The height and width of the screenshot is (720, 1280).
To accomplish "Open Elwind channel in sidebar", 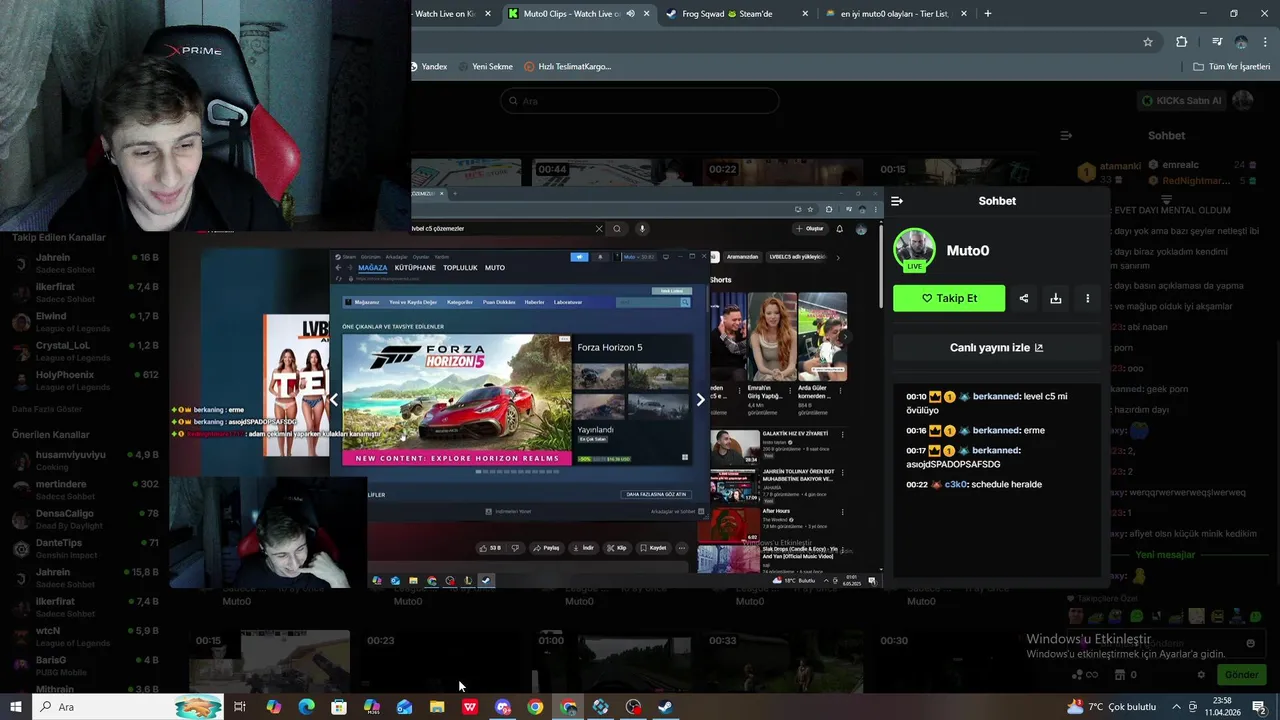I will (x=85, y=322).
